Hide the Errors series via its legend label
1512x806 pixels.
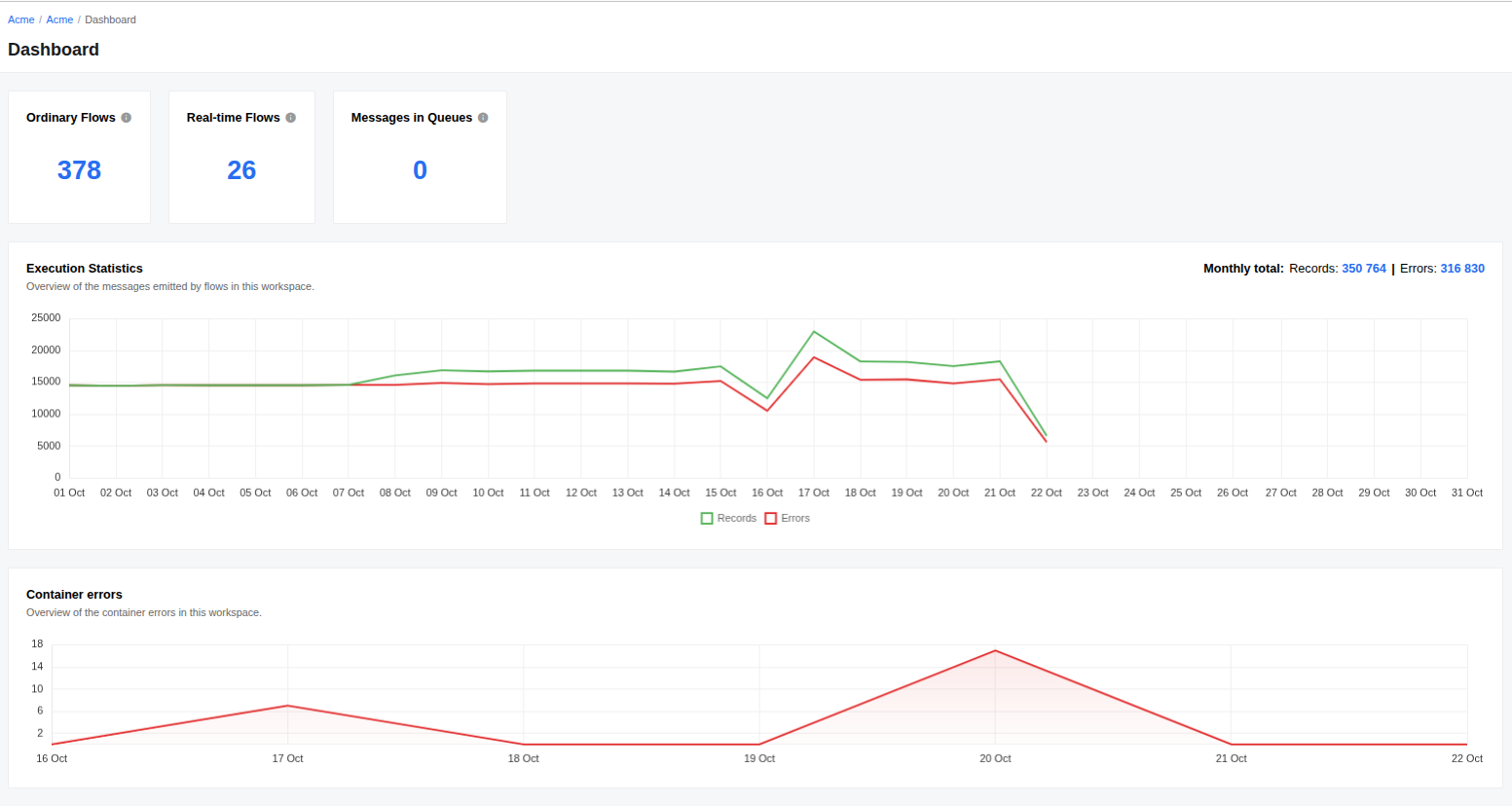tap(795, 519)
